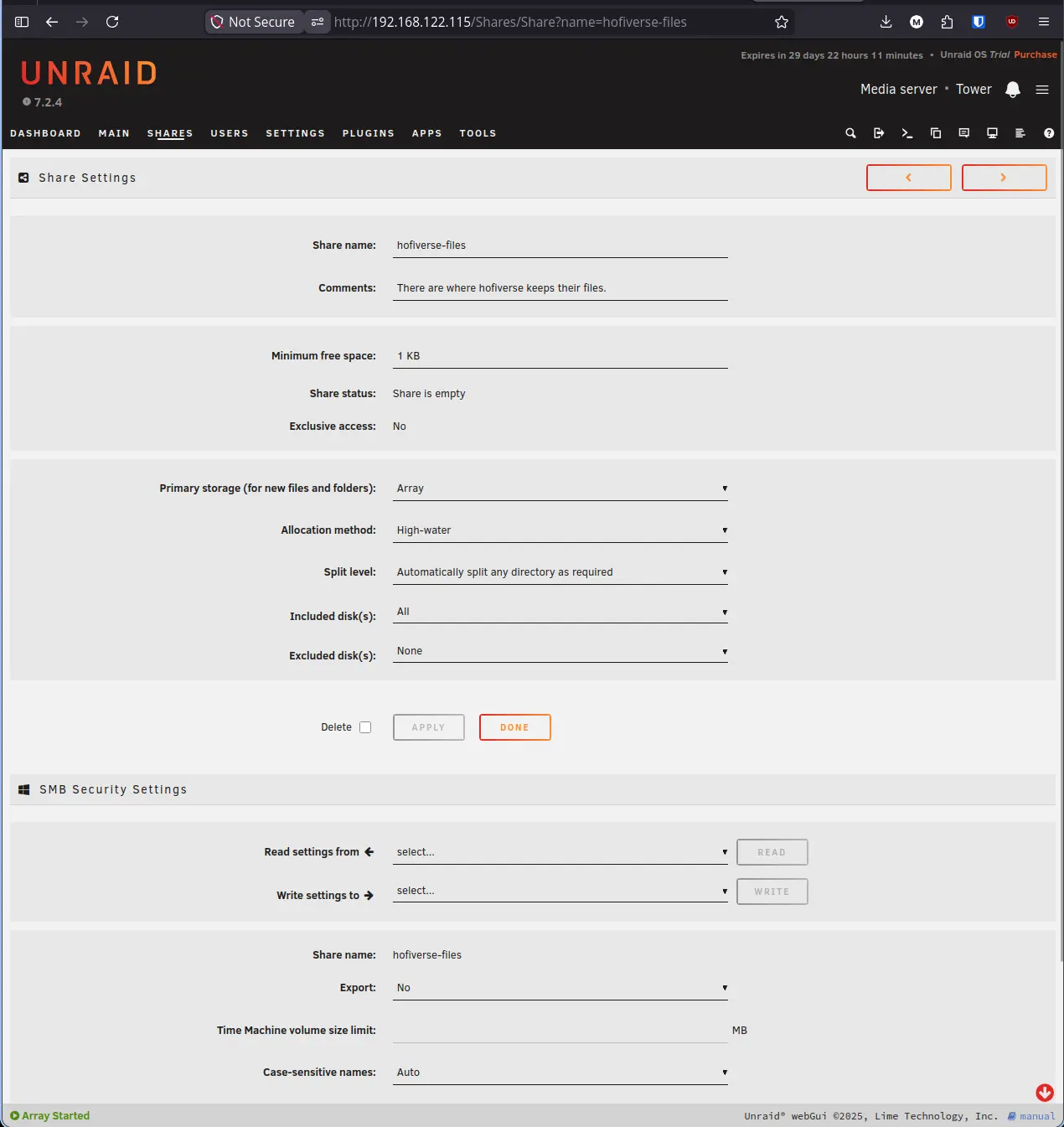Image resolution: width=1064 pixels, height=1127 pixels.
Task: Click the Comments input field
Action: (560, 288)
